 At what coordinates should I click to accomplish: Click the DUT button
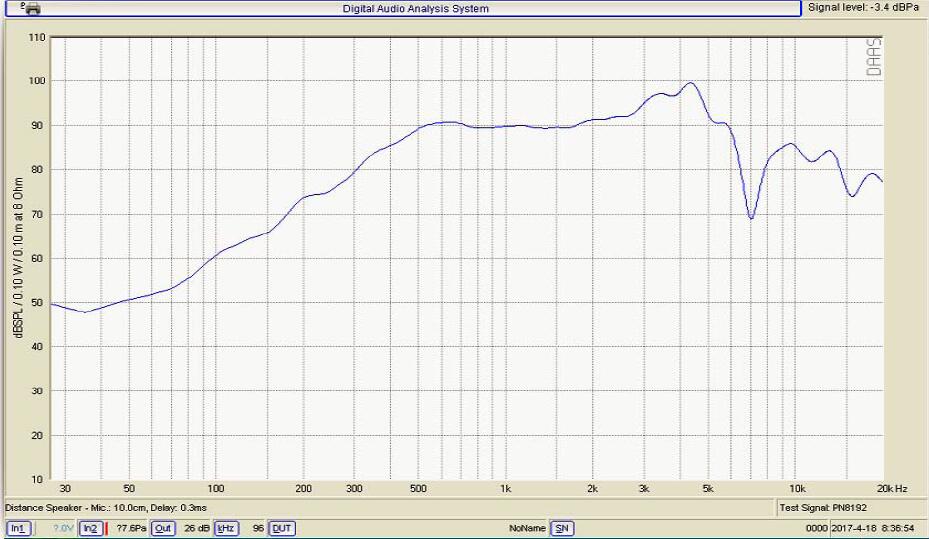coord(282,528)
